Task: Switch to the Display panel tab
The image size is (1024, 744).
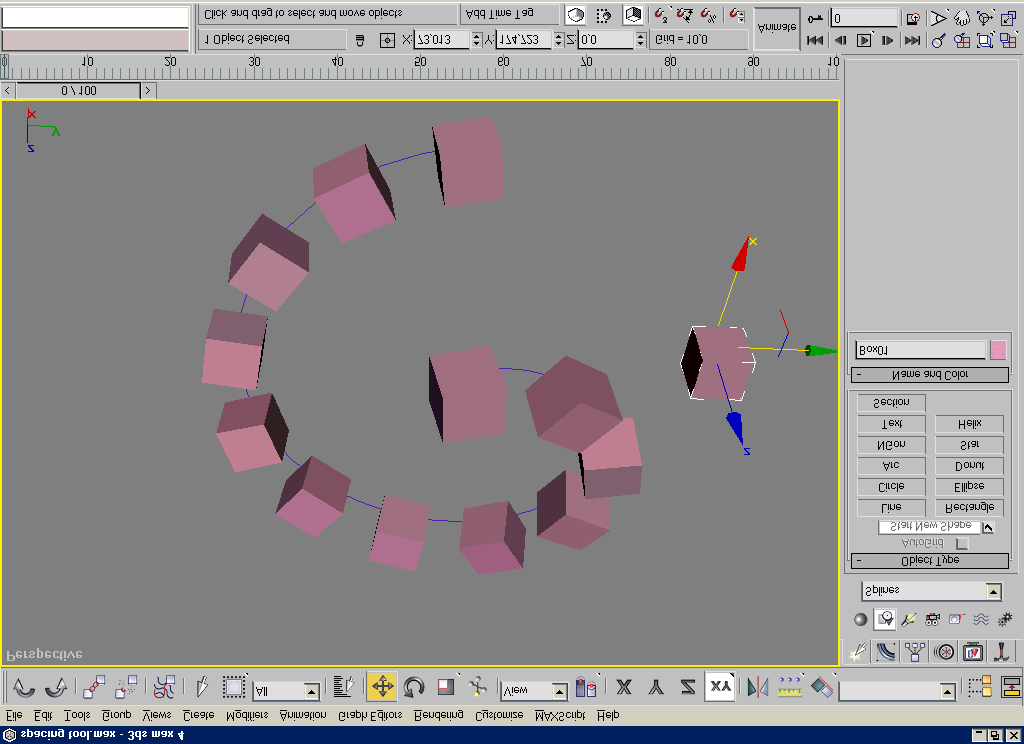Action: (x=973, y=652)
